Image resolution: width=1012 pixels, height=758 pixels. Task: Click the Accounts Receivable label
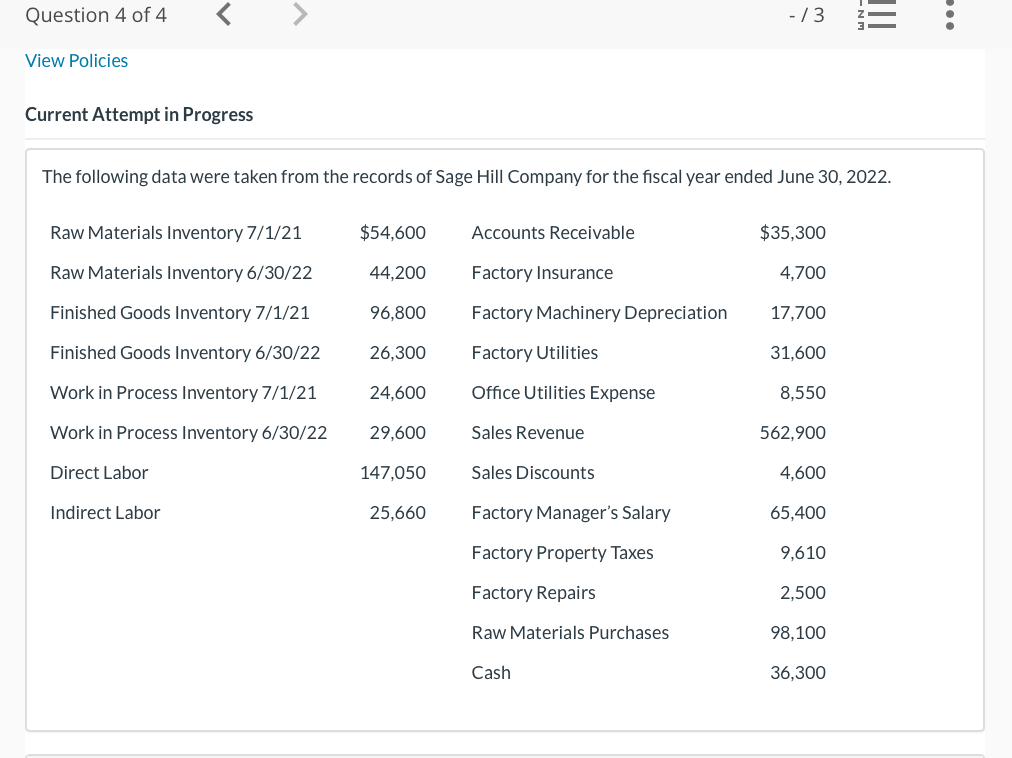click(553, 232)
